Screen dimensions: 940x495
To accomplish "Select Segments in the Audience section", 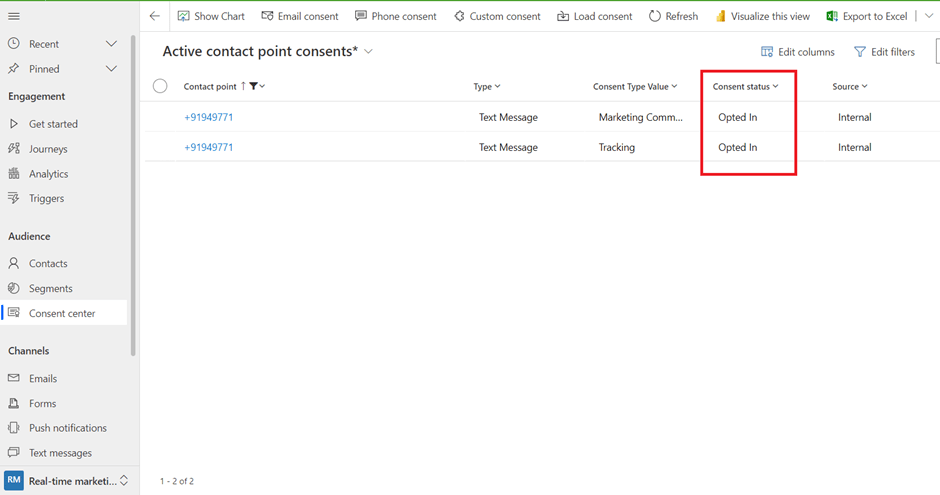I will 50,288.
